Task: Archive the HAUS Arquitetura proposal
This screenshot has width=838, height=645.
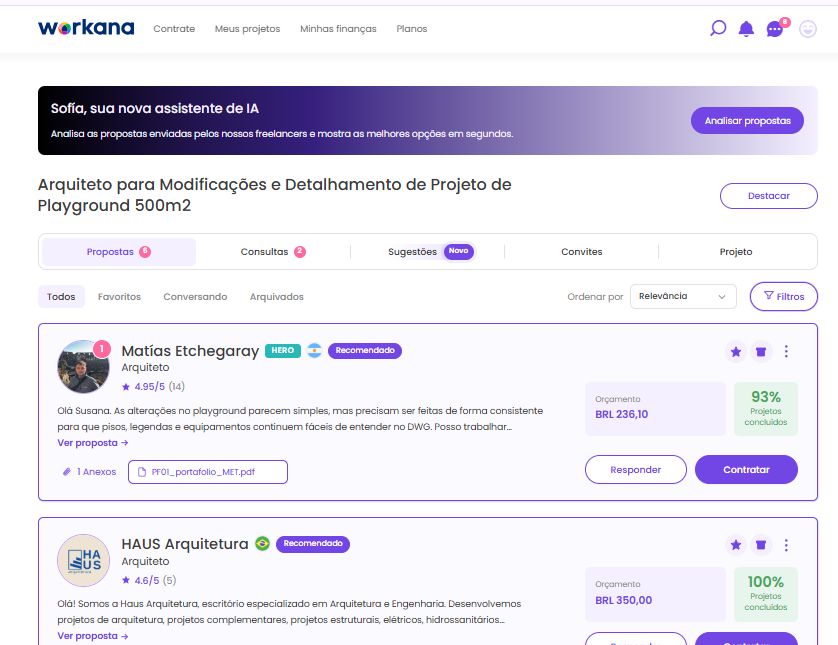Action: tap(761, 545)
